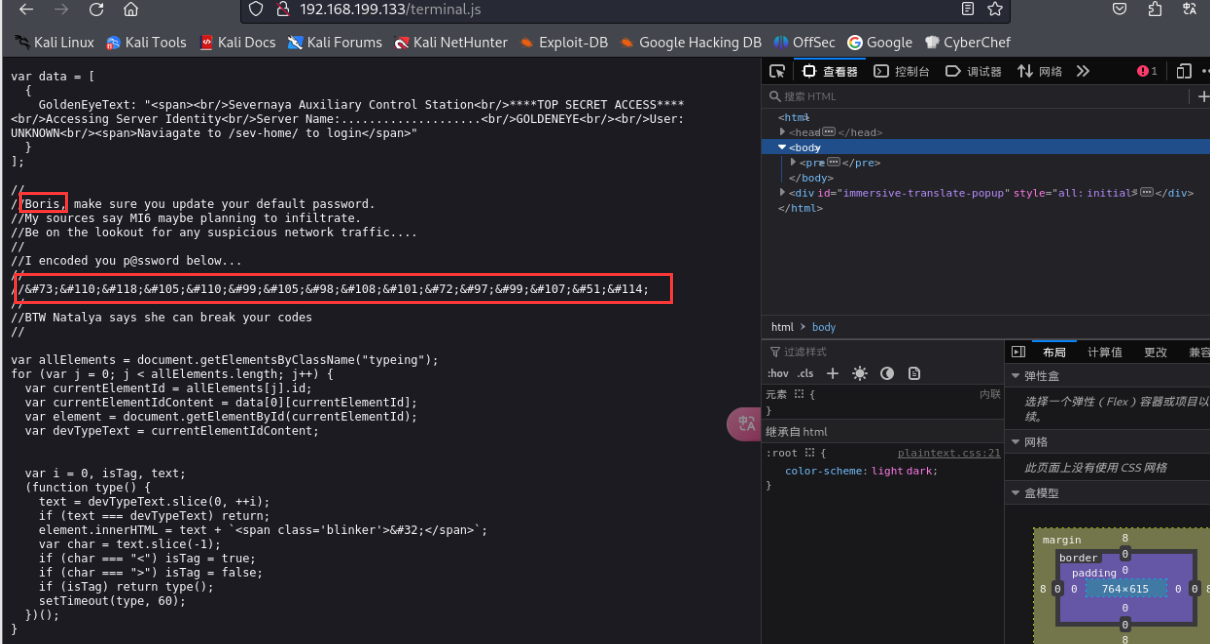The width and height of the screenshot is (1210, 644).
Task: Expand the pre element node
Action: point(794,162)
